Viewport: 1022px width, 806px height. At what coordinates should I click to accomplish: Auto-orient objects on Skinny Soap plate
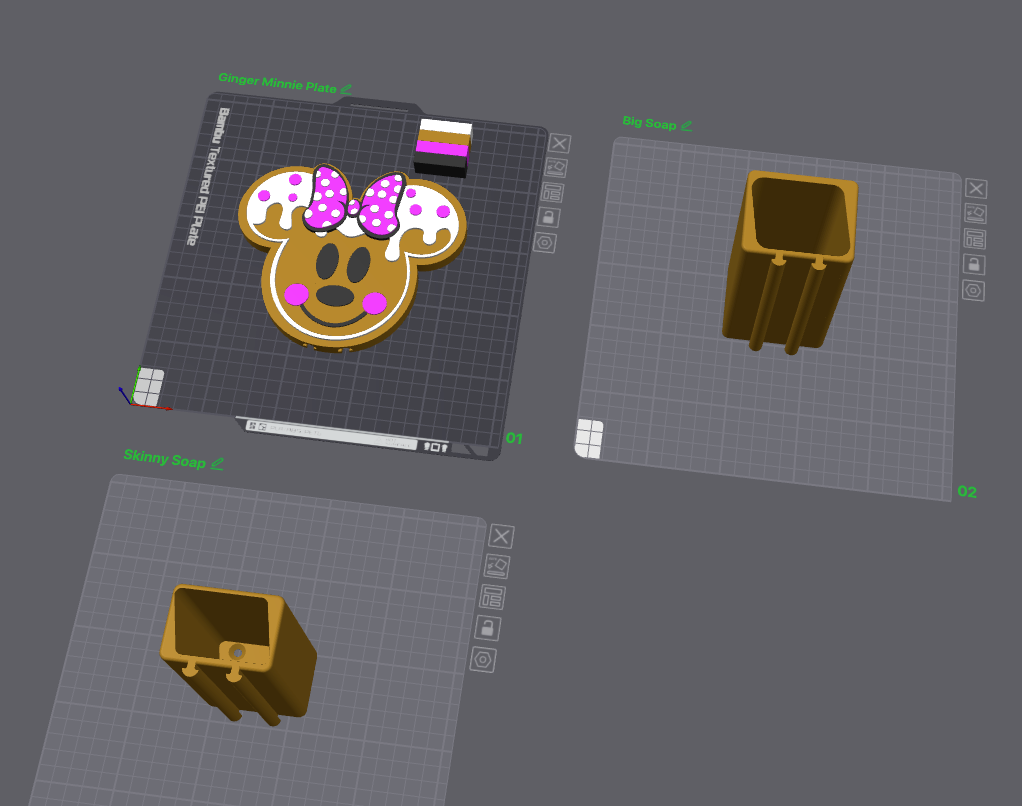[497, 566]
